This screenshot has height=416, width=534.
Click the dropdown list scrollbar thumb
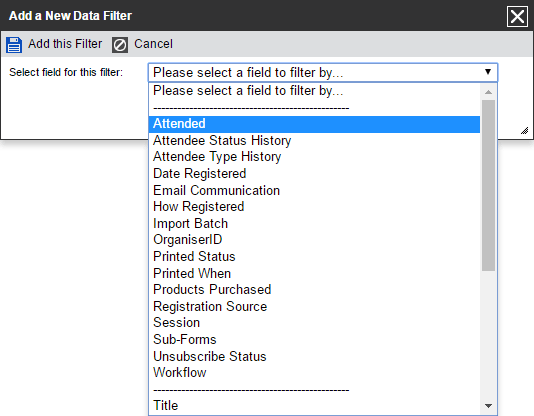(x=488, y=186)
